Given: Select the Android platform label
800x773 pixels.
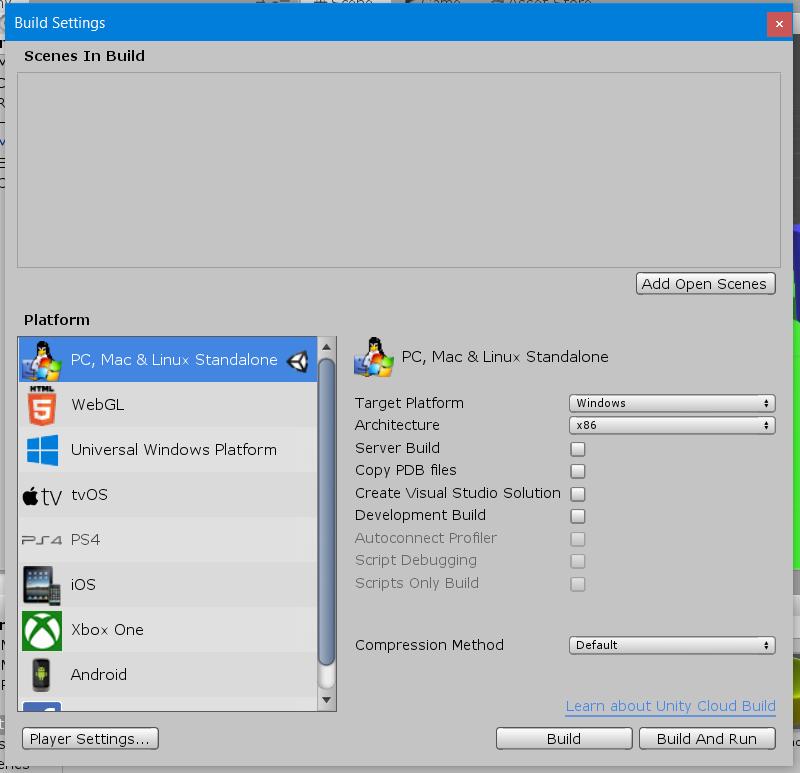Looking at the screenshot, I should [98, 675].
